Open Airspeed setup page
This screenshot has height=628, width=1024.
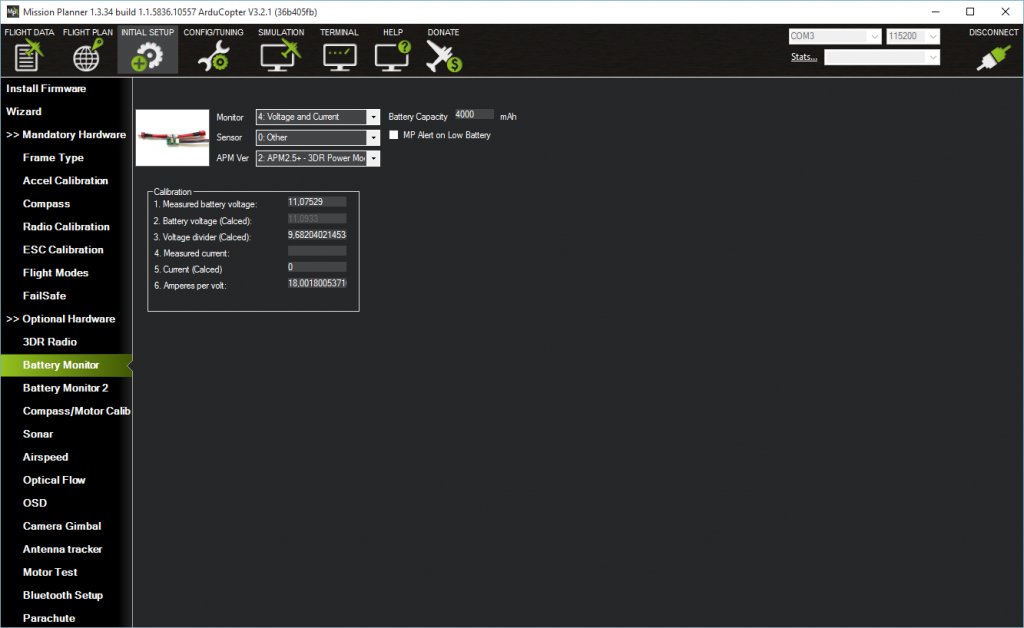coord(45,457)
